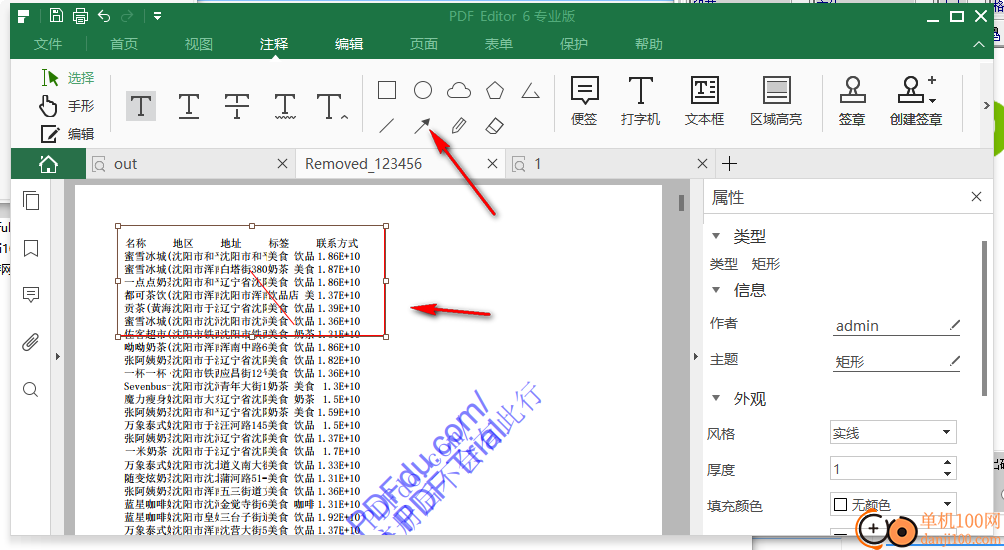Image resolution: width=1004 pixels, height=550 pixels.
Task: Select the polygon shape tool
Action: point(495,90)
